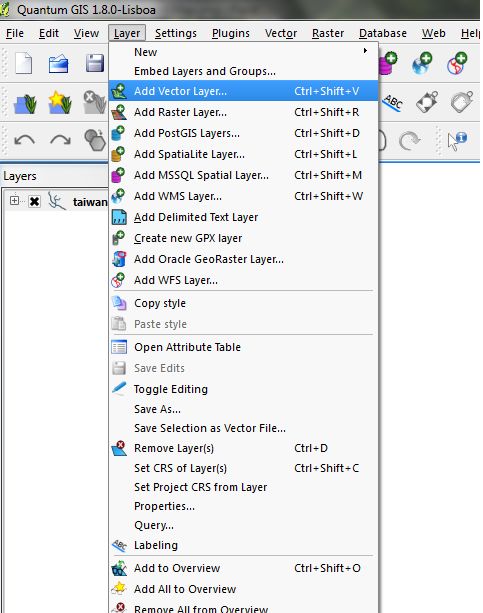Choose Add PostGIS Layers

pos(243,133)
